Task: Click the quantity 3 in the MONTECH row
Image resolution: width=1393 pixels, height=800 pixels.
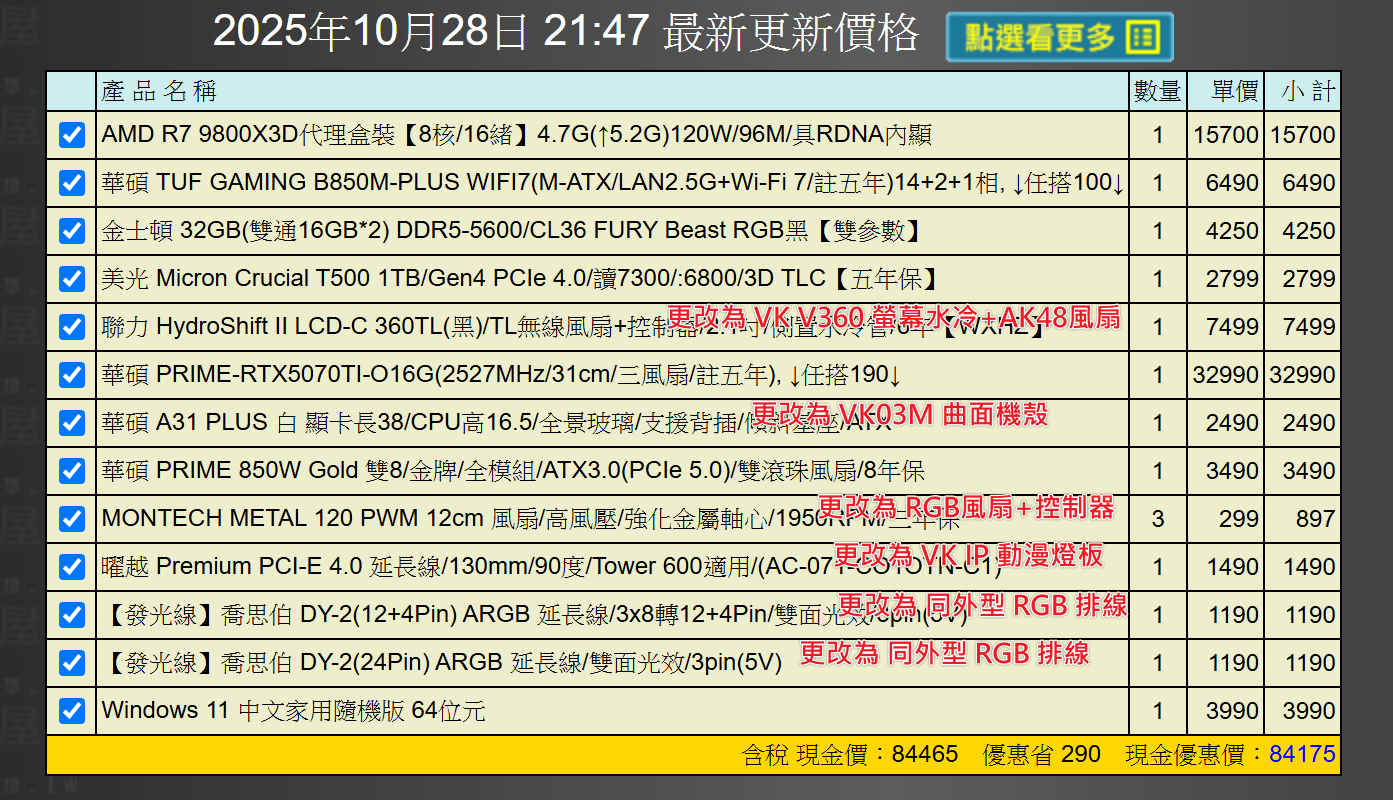Action: [1158, 519]
